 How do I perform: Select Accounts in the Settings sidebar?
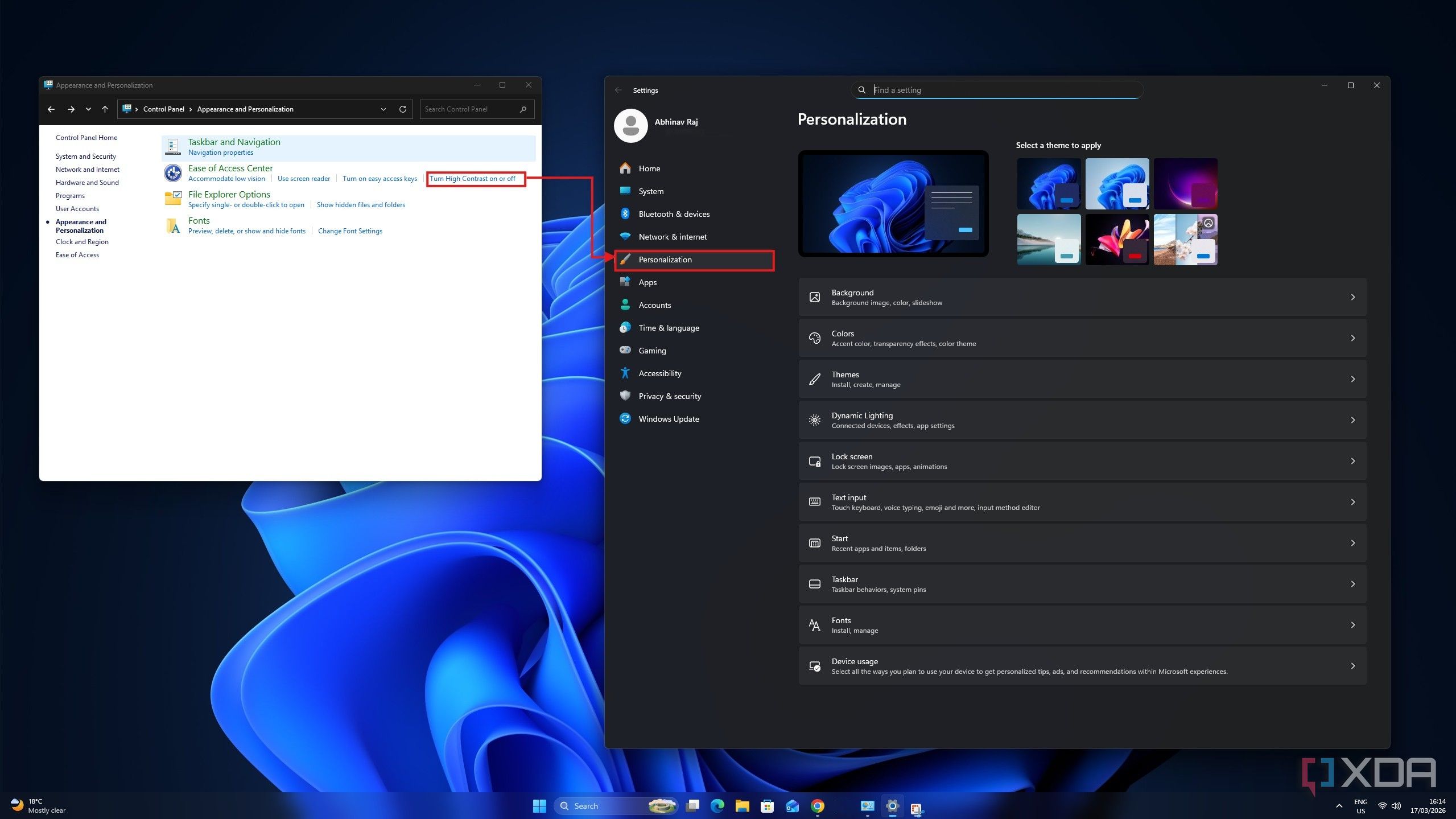tap(694, 305)
